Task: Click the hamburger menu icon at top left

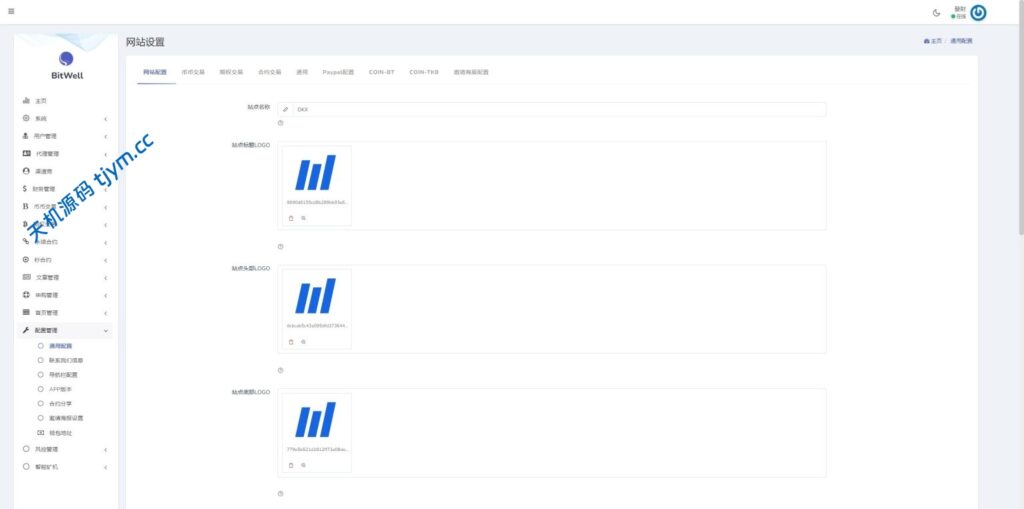Action: (11, 12)
